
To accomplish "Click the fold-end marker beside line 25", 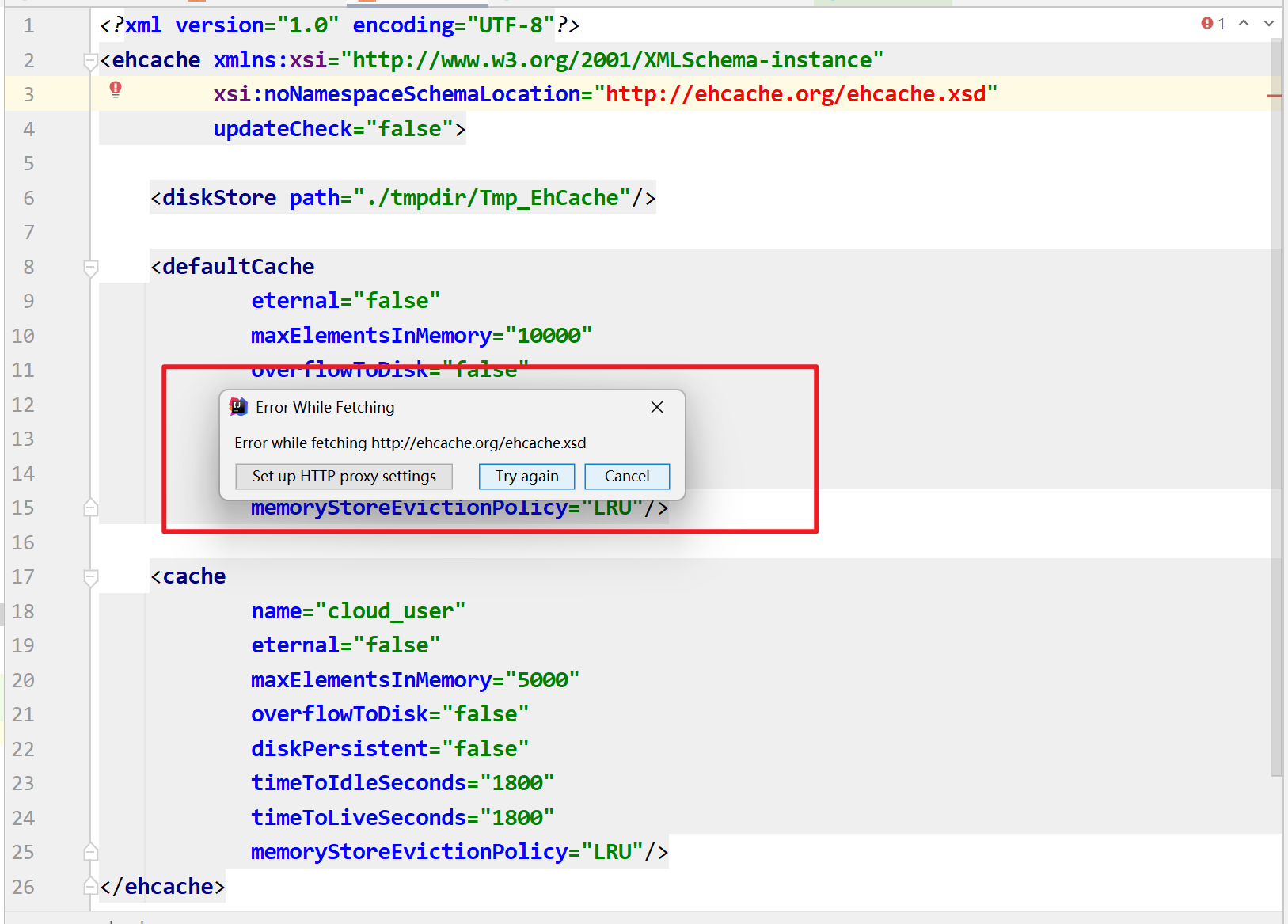I will [91, 851].
